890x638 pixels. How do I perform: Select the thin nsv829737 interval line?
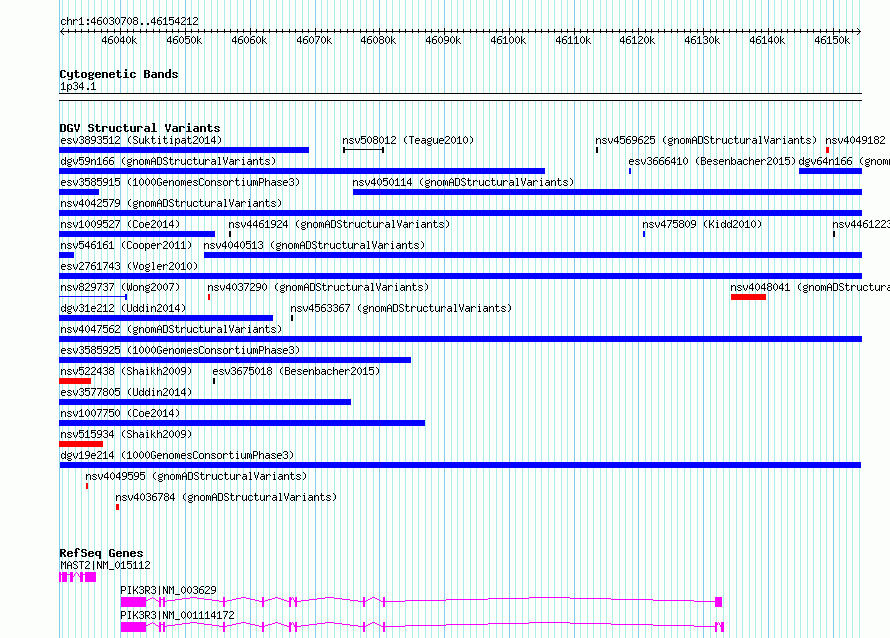[93, 296]
